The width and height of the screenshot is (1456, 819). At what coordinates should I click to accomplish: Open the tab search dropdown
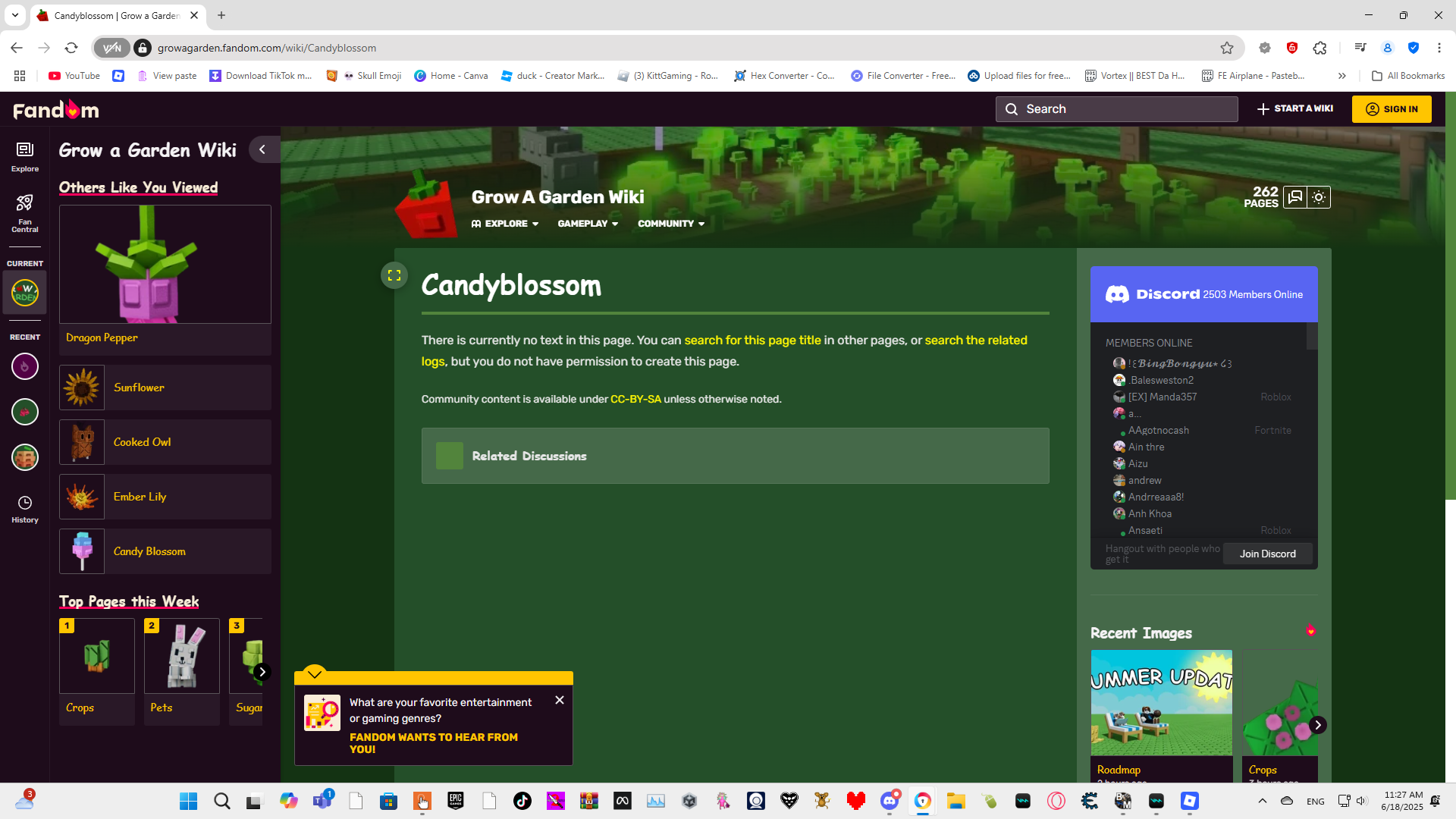(x=15, y=15)
